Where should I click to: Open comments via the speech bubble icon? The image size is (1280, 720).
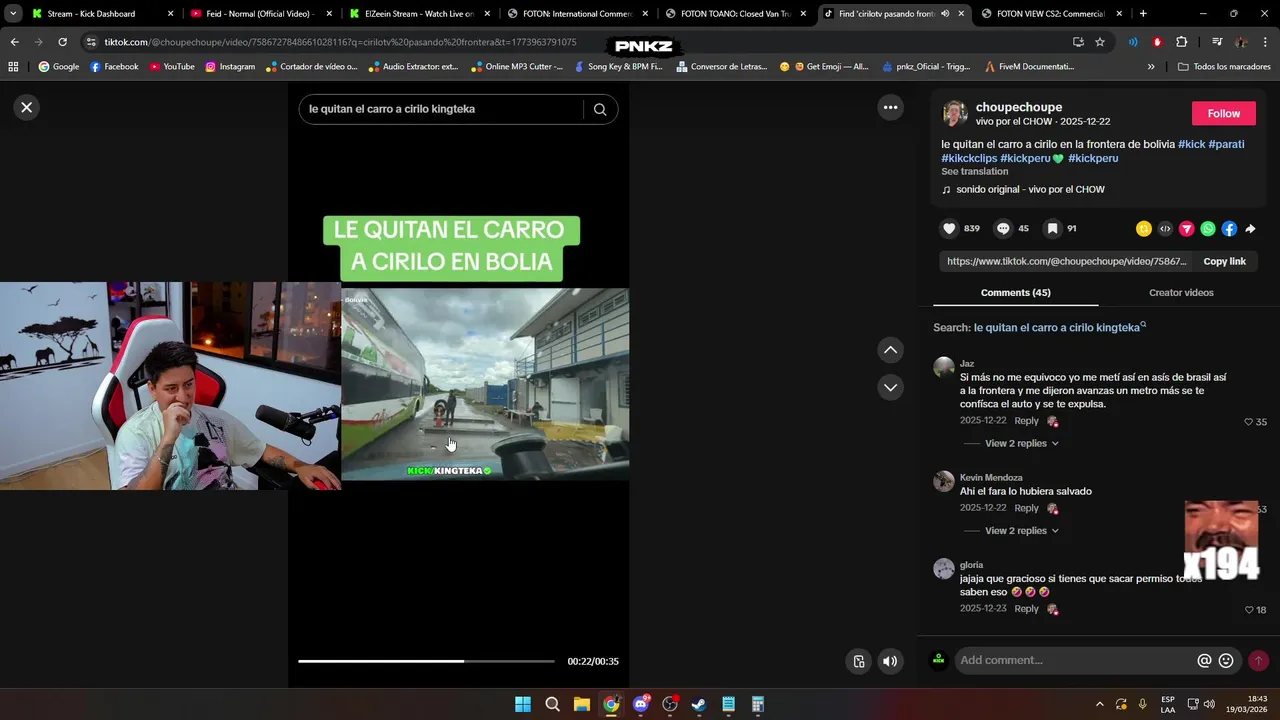pyautogui.click(x=1003, y=229)
